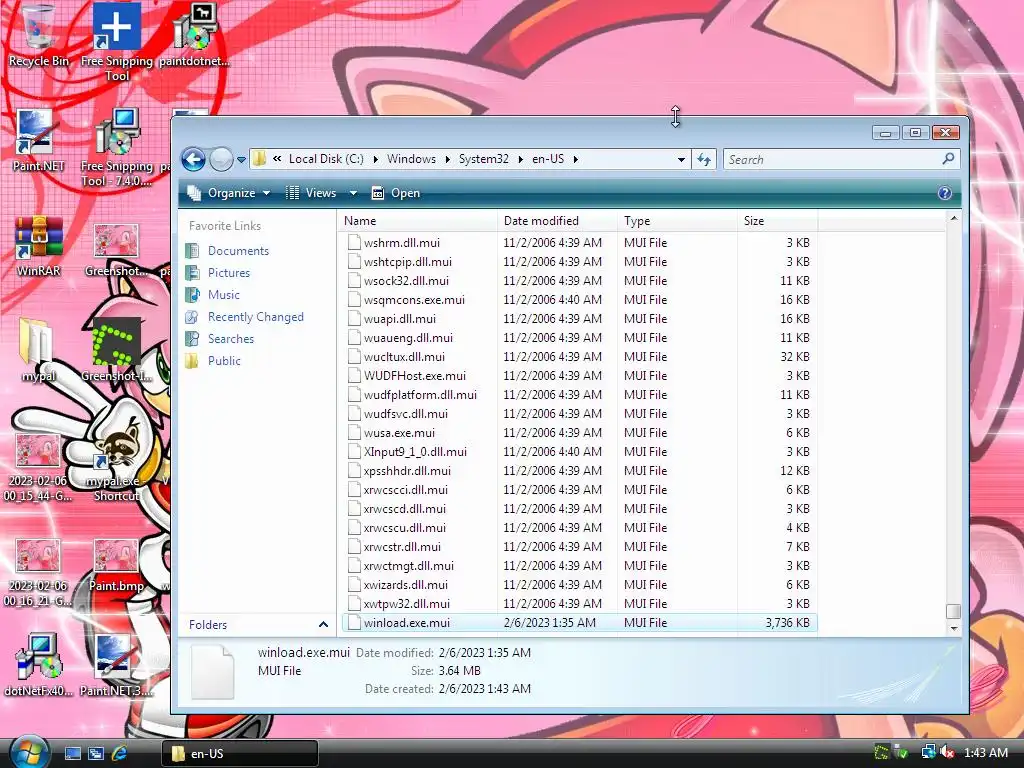The image size is (1024, 768).
Task: Open Public favorite link
Action: pyautogui.click(x=224, y=361)
